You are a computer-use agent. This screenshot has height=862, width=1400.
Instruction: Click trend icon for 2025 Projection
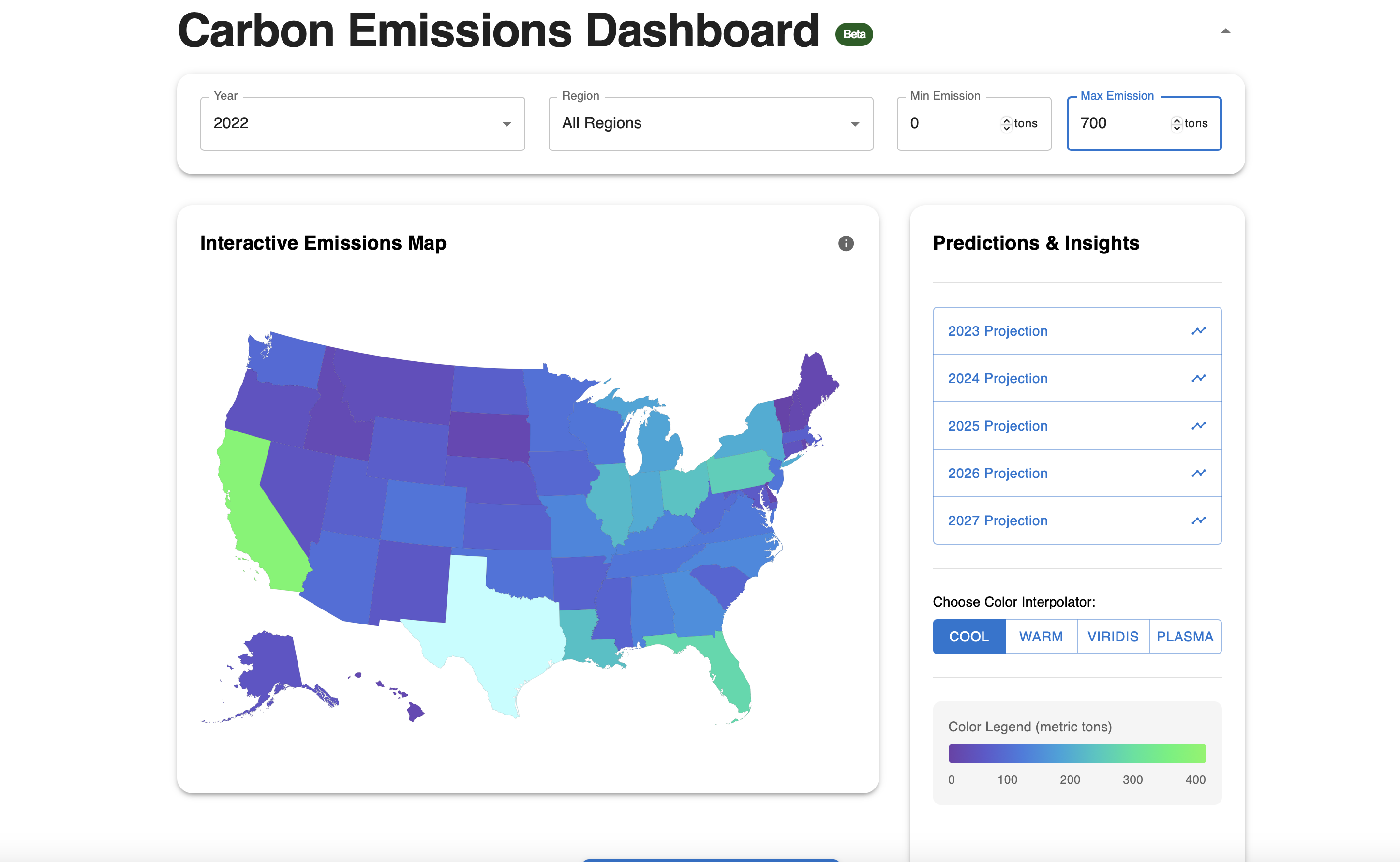pos(1198,425)
